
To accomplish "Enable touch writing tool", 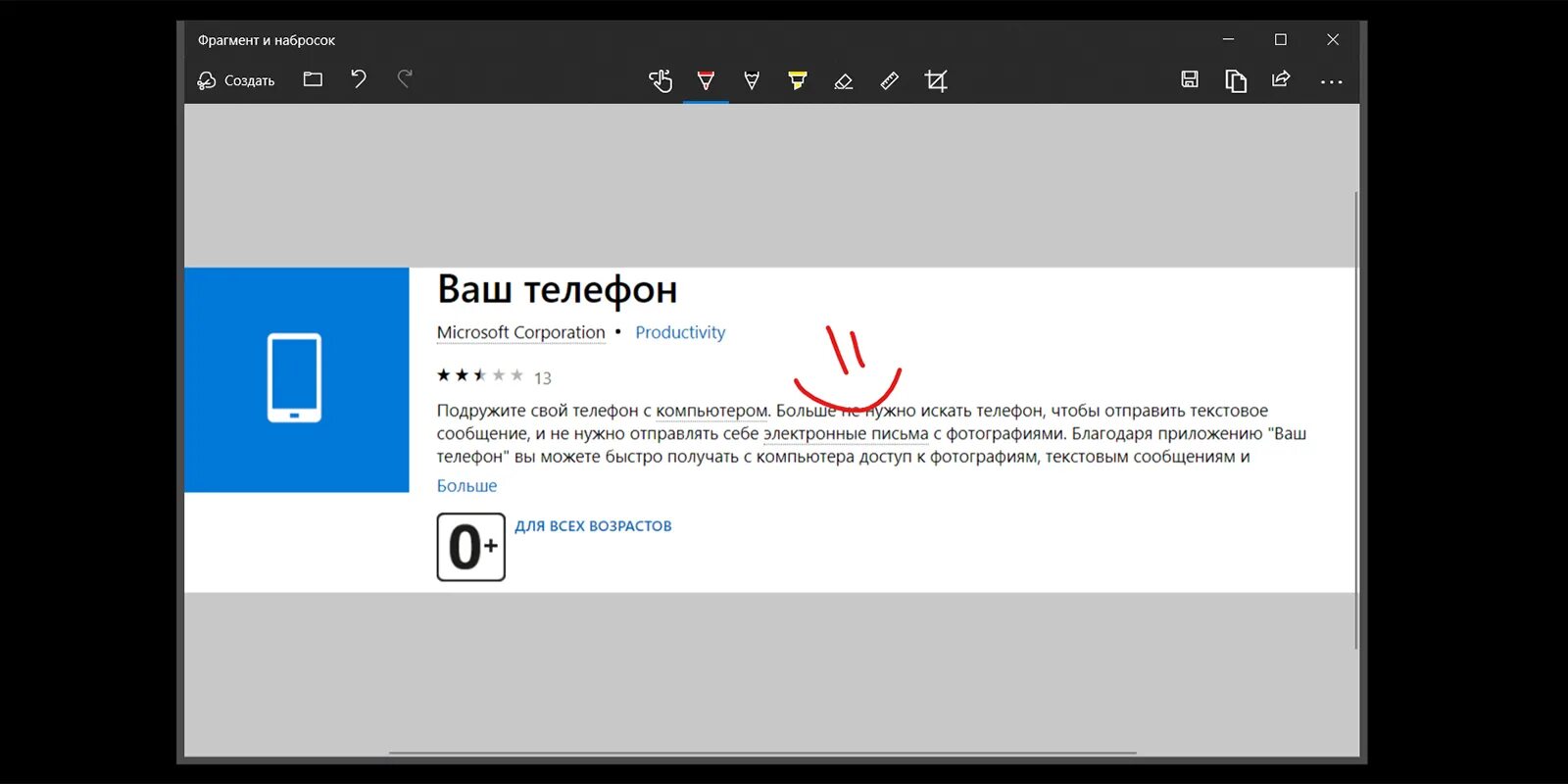I will [x=661, y=80].
